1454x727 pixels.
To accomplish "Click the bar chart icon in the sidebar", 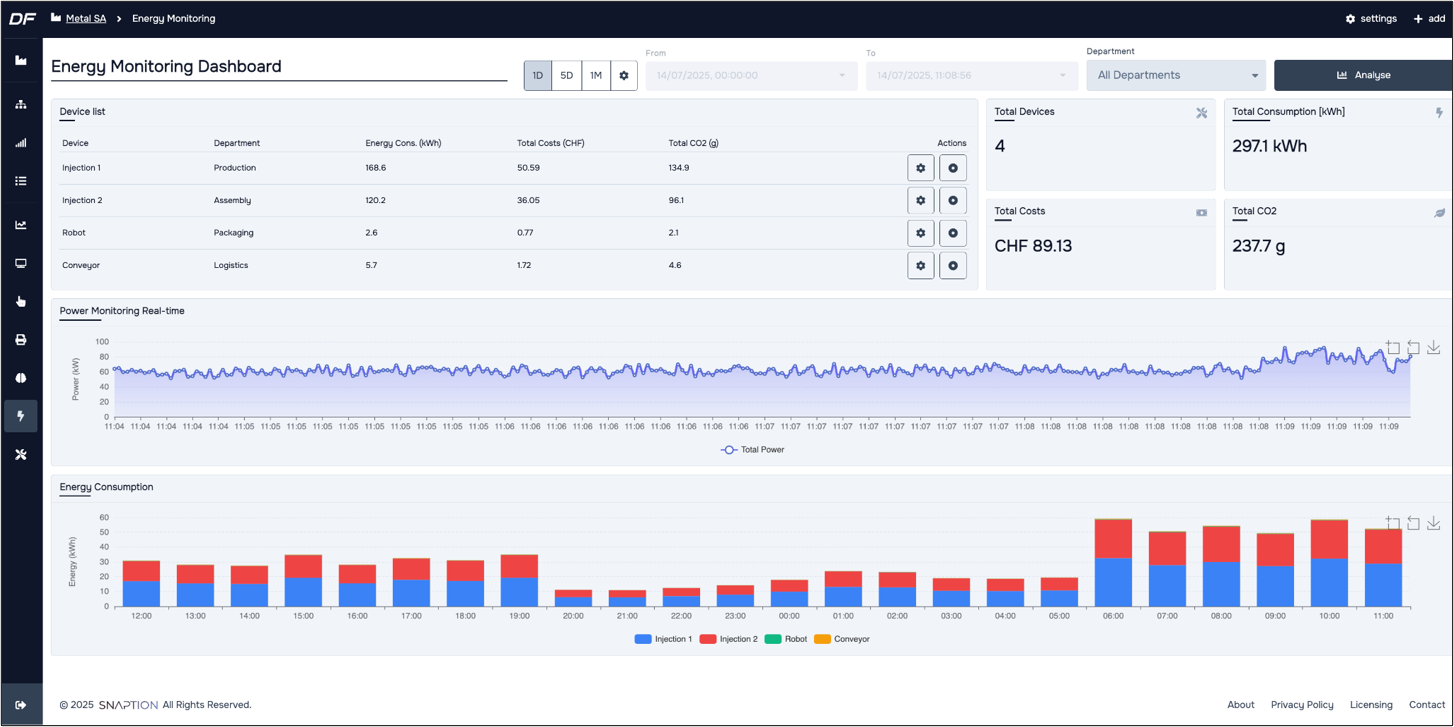I will click(x=21, y=142).
